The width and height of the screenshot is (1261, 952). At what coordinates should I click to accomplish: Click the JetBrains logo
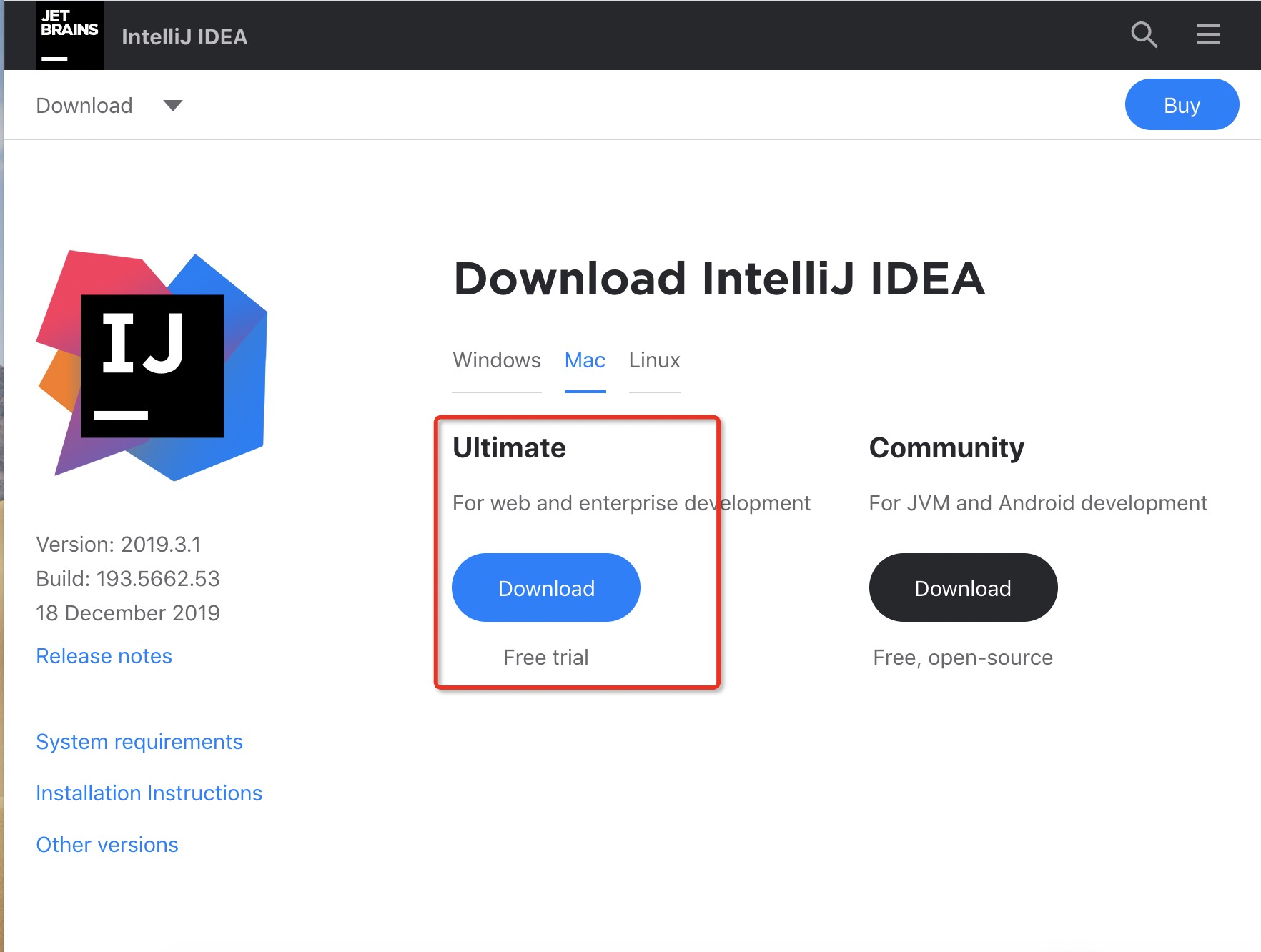tap(70, 36)
